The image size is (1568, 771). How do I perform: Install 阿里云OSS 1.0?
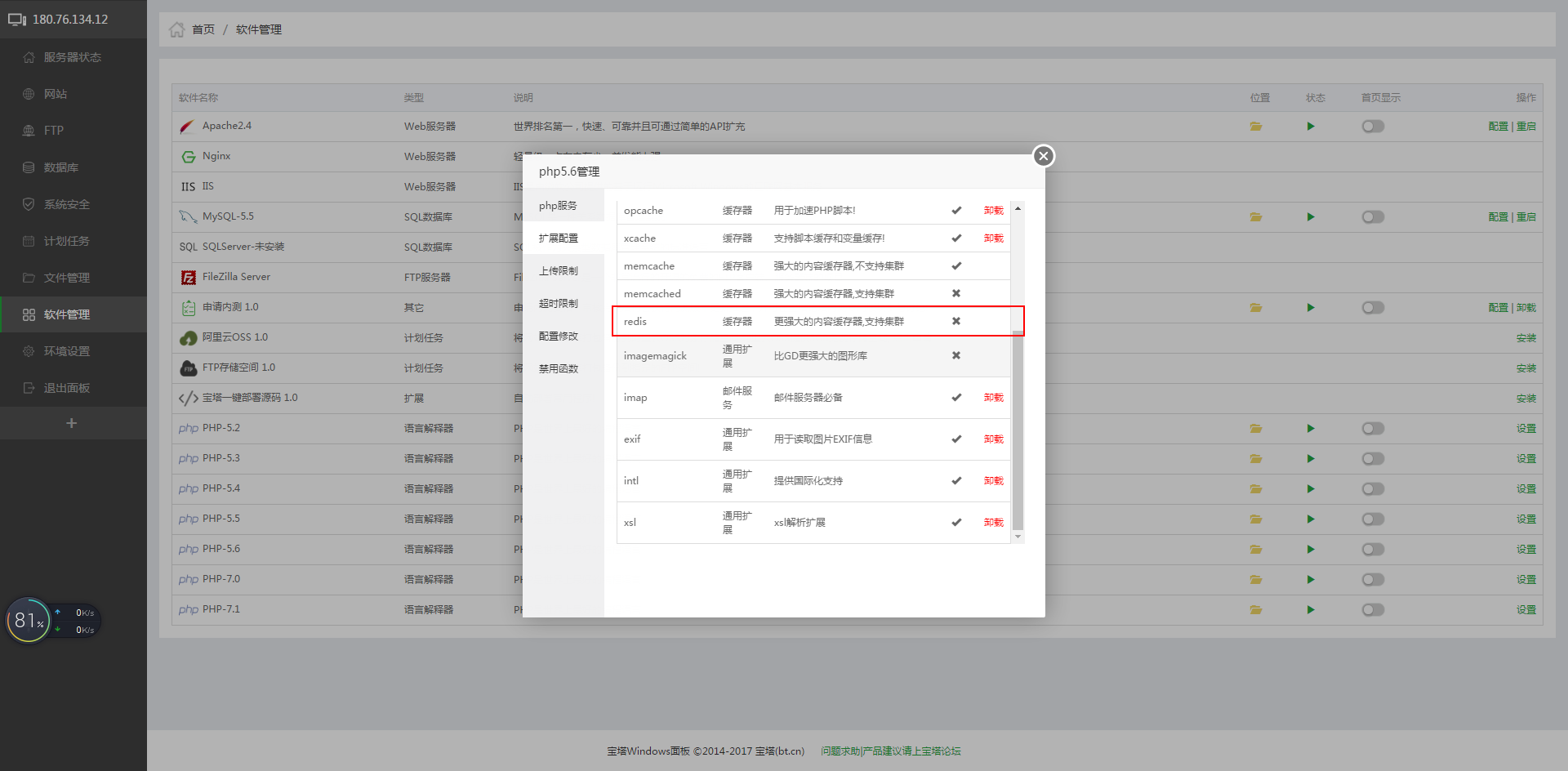[x=1526, y=338]
